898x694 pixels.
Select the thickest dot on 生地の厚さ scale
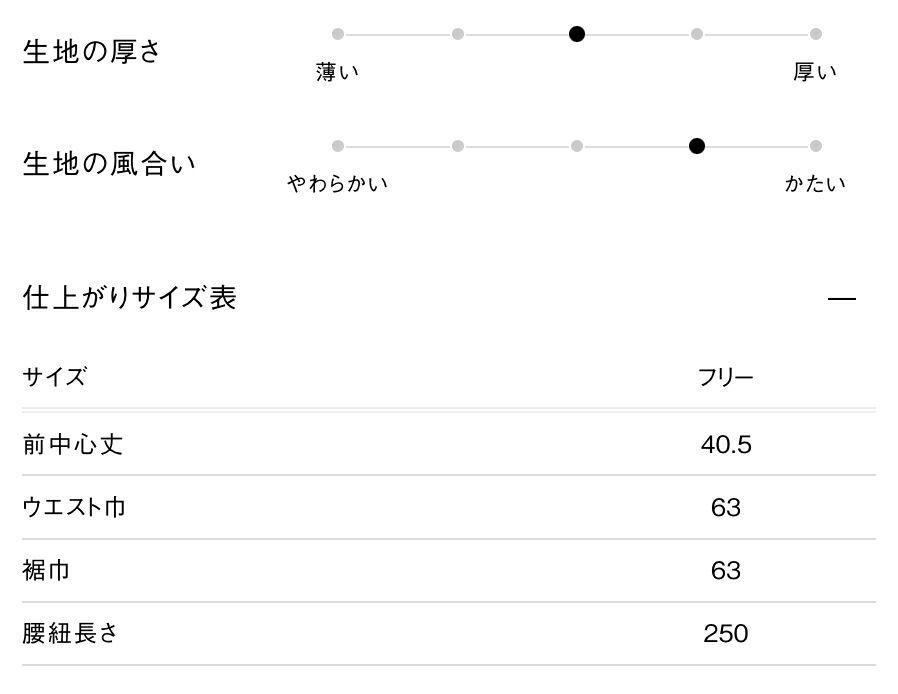[x=816, y=34]
